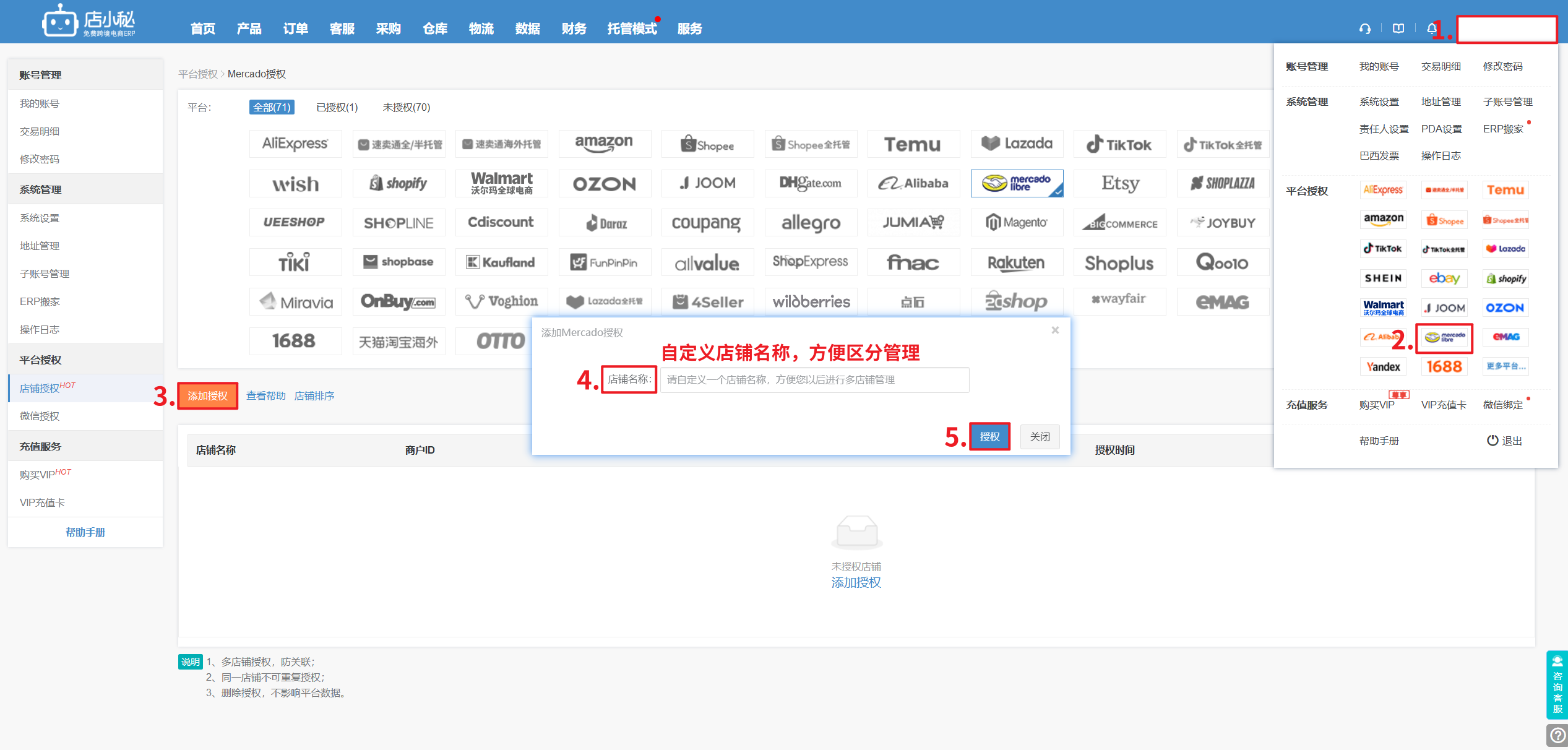Click the 店铺名称 input field
Screen dimensions: 1568x750
[814, 380]
